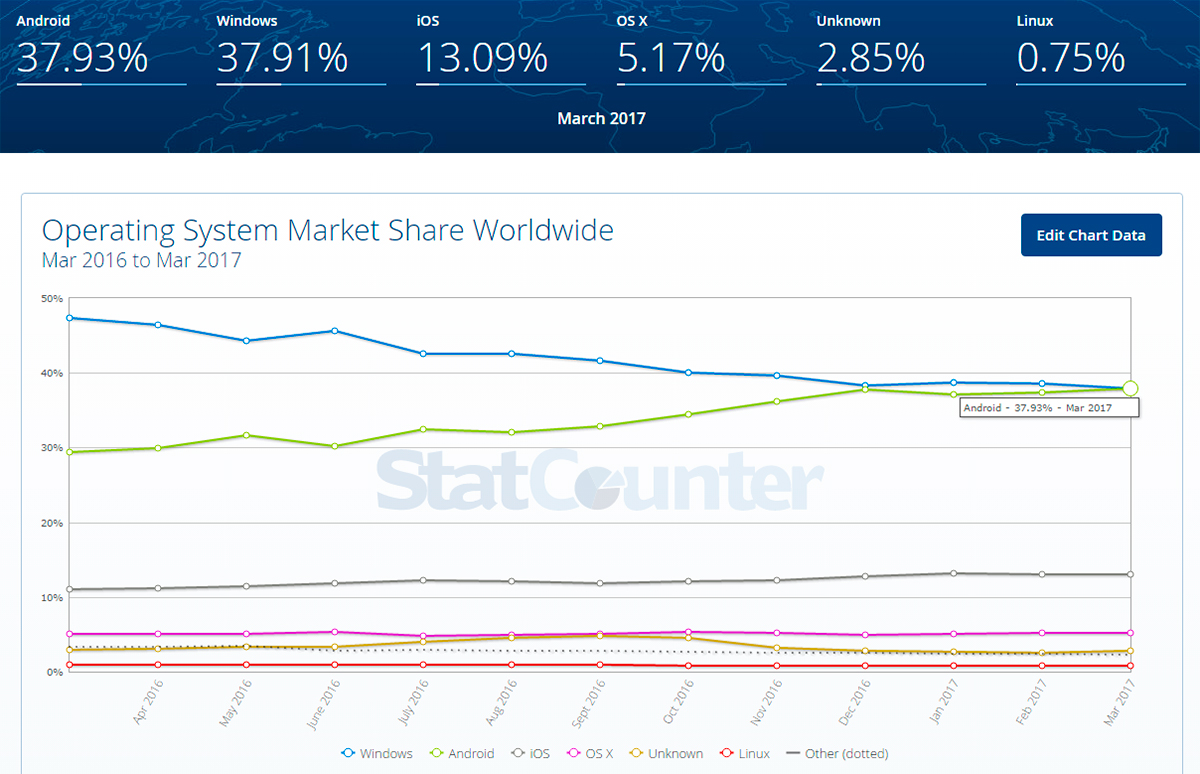Click the Edit Chart Data button
This screenshot has height=774, width=1200.
pos(1091,235)
